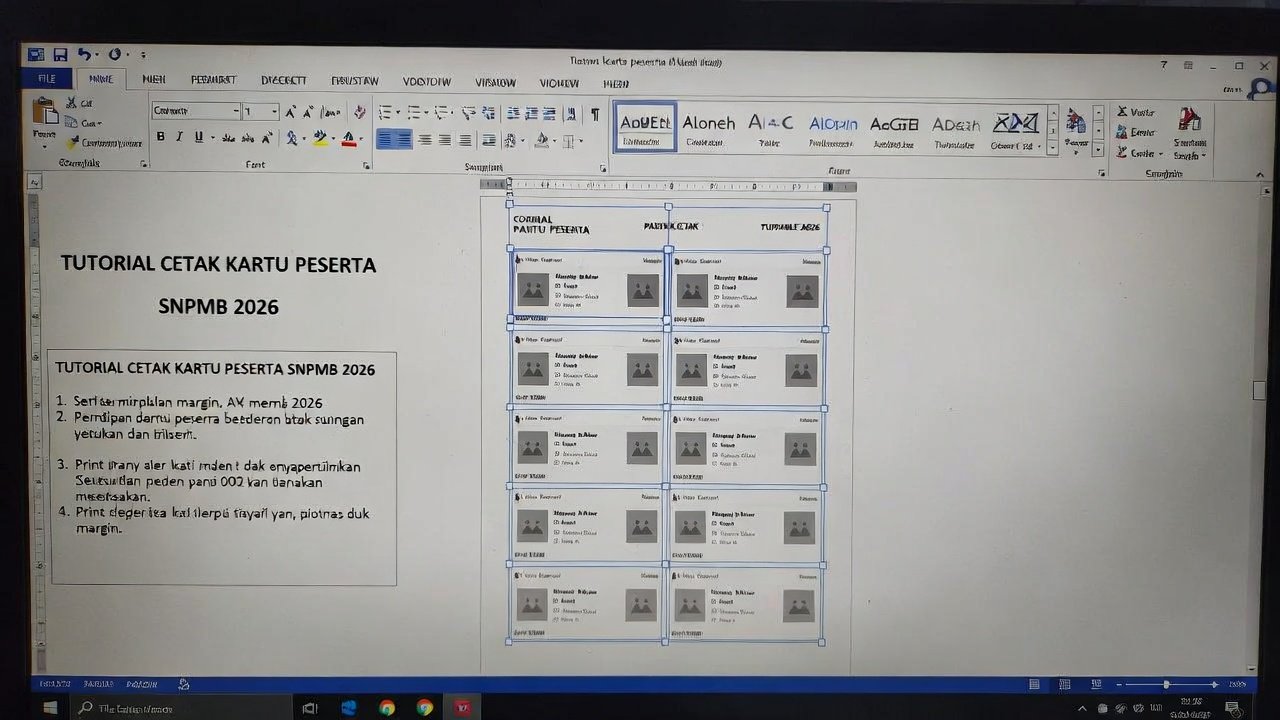Open the Borders dropdown
Screen dimensions: 1280x720
[581, 141]
